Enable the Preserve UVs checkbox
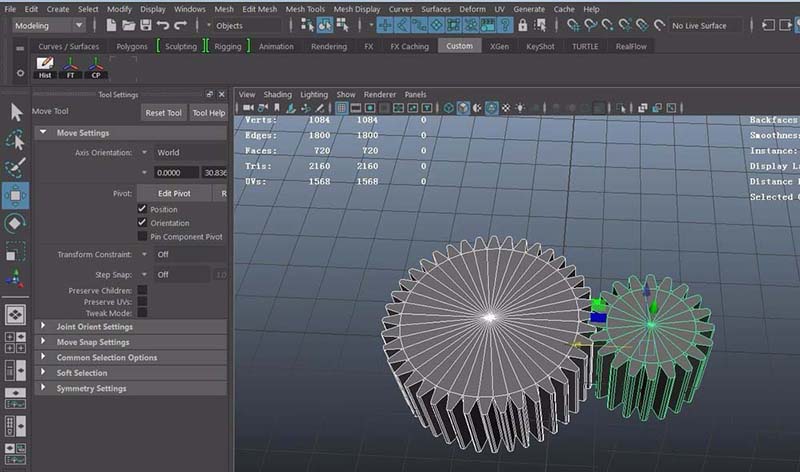Screen dimensions: 800x472 coord(142,301)
